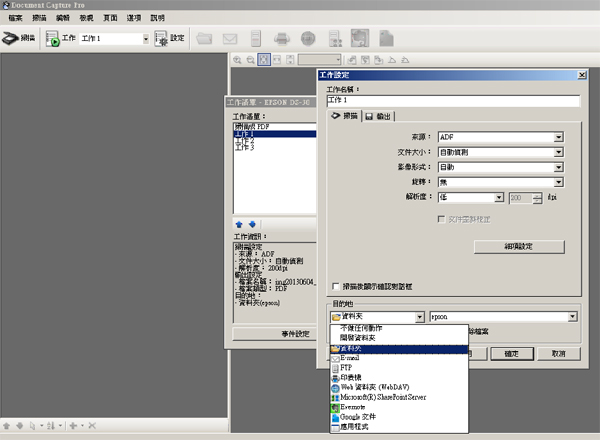Click the resolution dpi spinner arrows

pos(537,198)
